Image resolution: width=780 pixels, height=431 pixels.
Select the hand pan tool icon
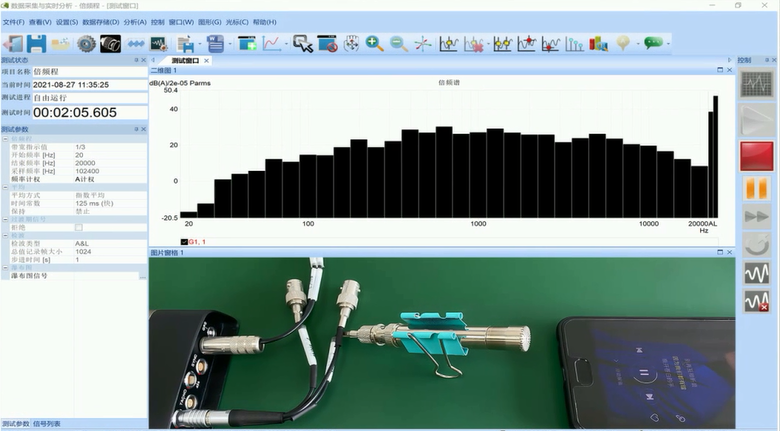(x=352, y=44)
